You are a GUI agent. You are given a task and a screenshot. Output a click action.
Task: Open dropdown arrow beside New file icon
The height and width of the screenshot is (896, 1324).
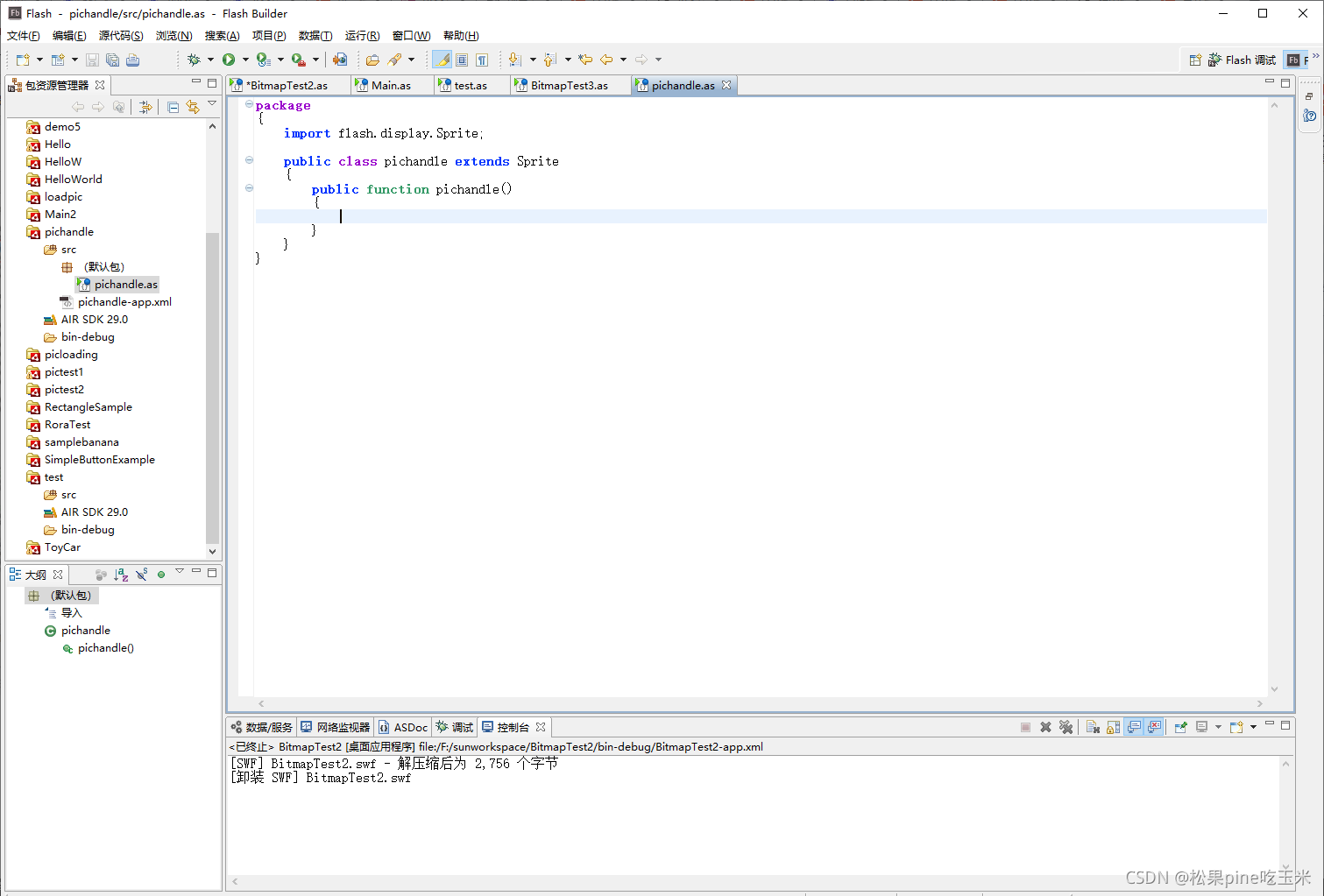pos(39,60)
